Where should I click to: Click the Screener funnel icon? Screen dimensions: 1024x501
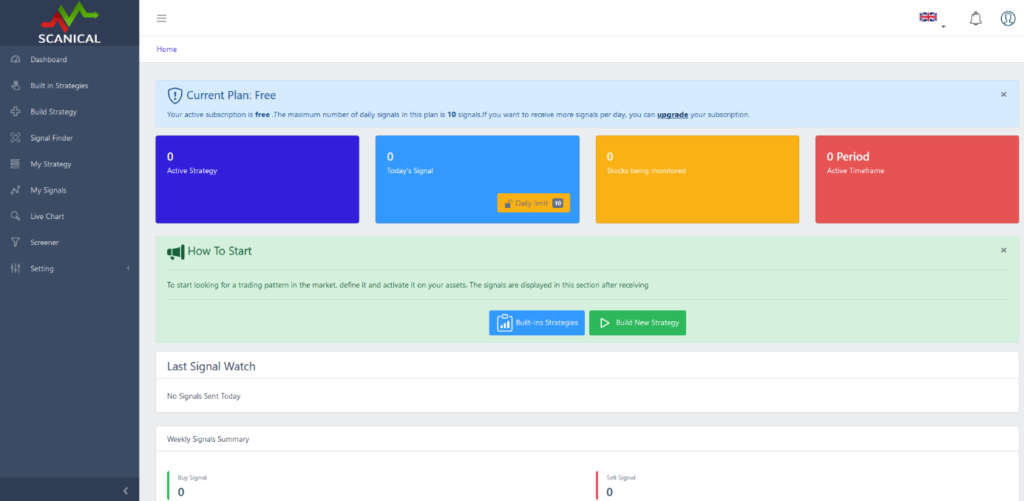point(16,242)
